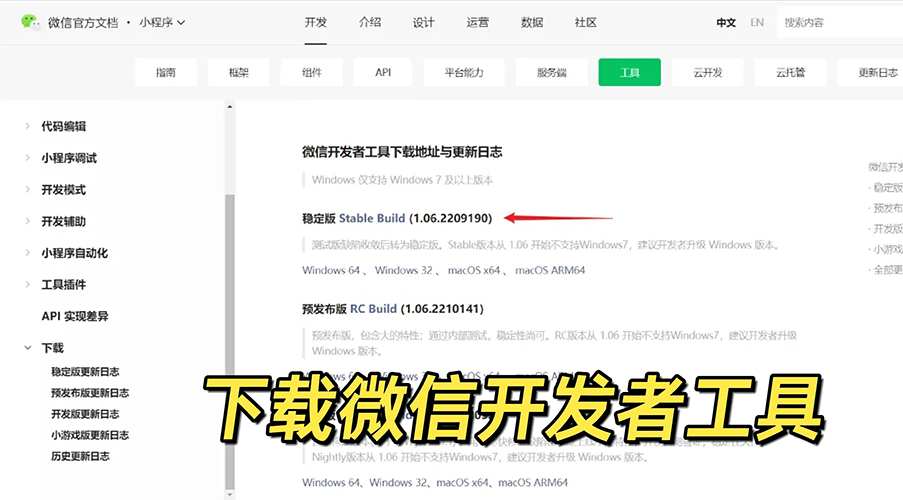
Task: Expand the 开发模式 chevron in the sidebar
Action: click(x=27, y=189)
